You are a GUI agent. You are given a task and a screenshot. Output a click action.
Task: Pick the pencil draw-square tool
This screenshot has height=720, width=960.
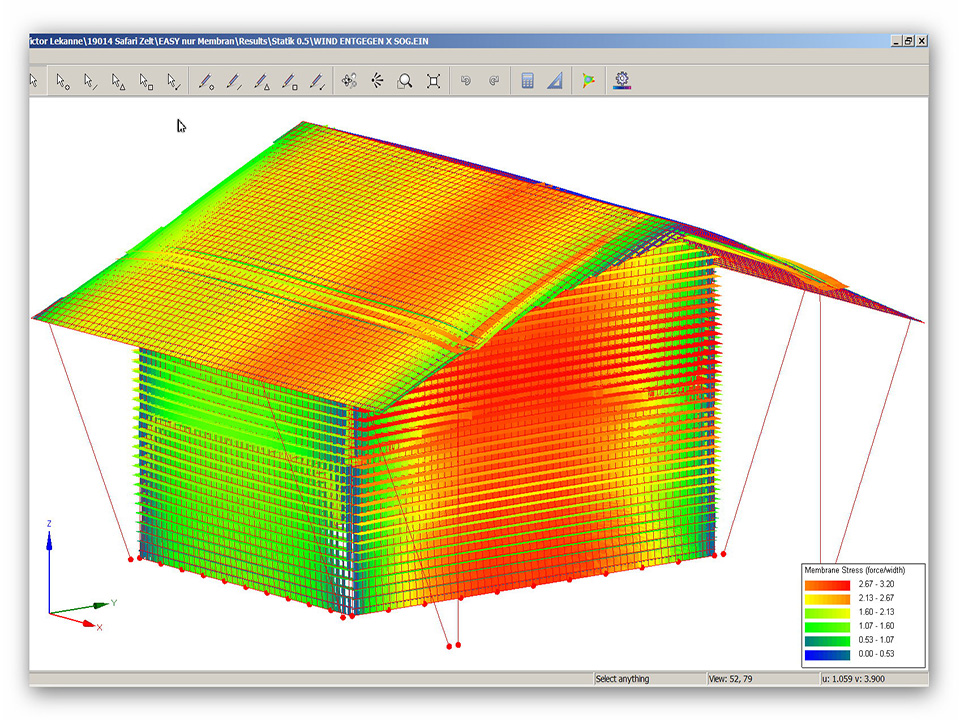[x=290, y=81]
